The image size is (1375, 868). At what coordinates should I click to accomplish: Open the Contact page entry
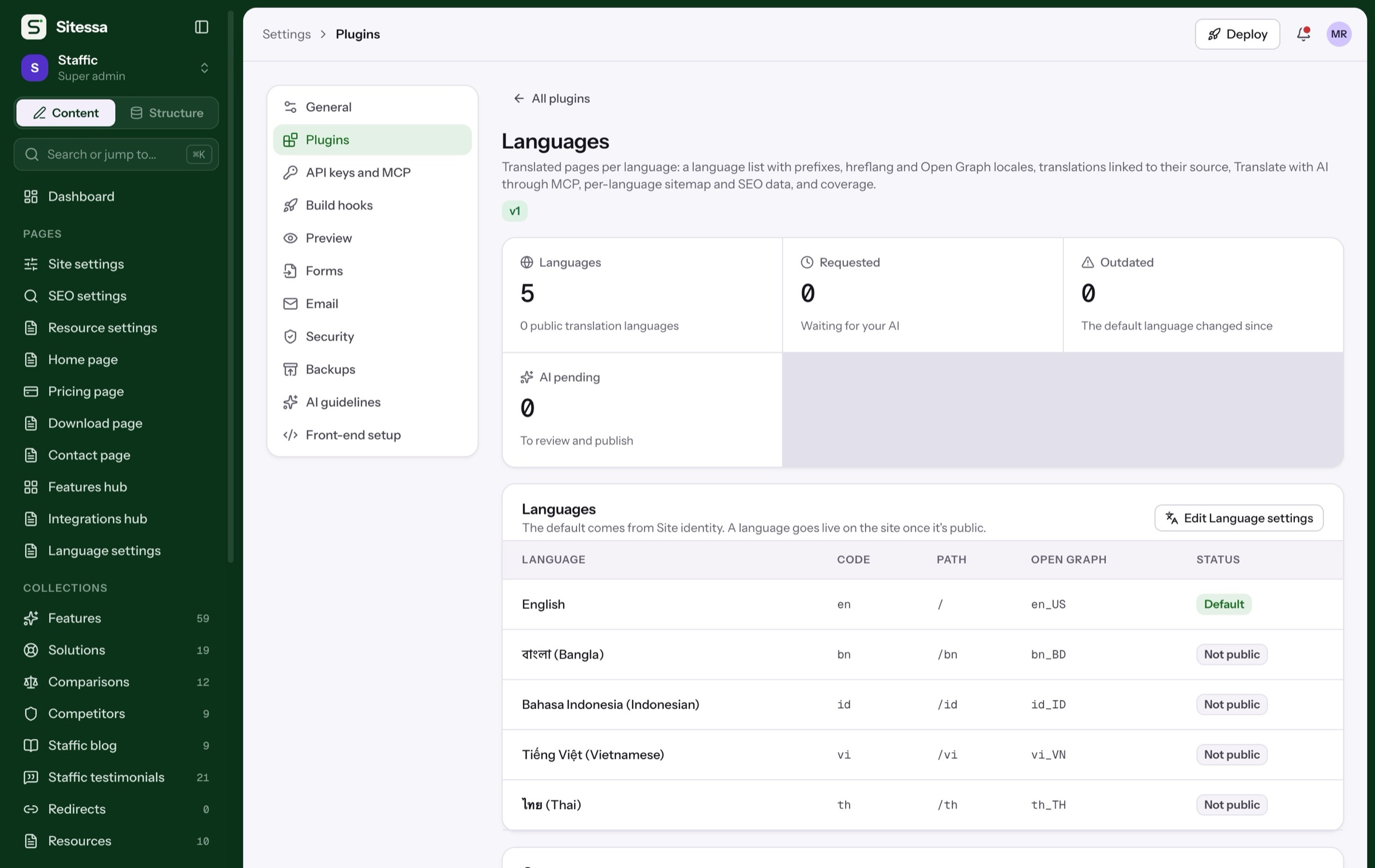coord(116,455)
